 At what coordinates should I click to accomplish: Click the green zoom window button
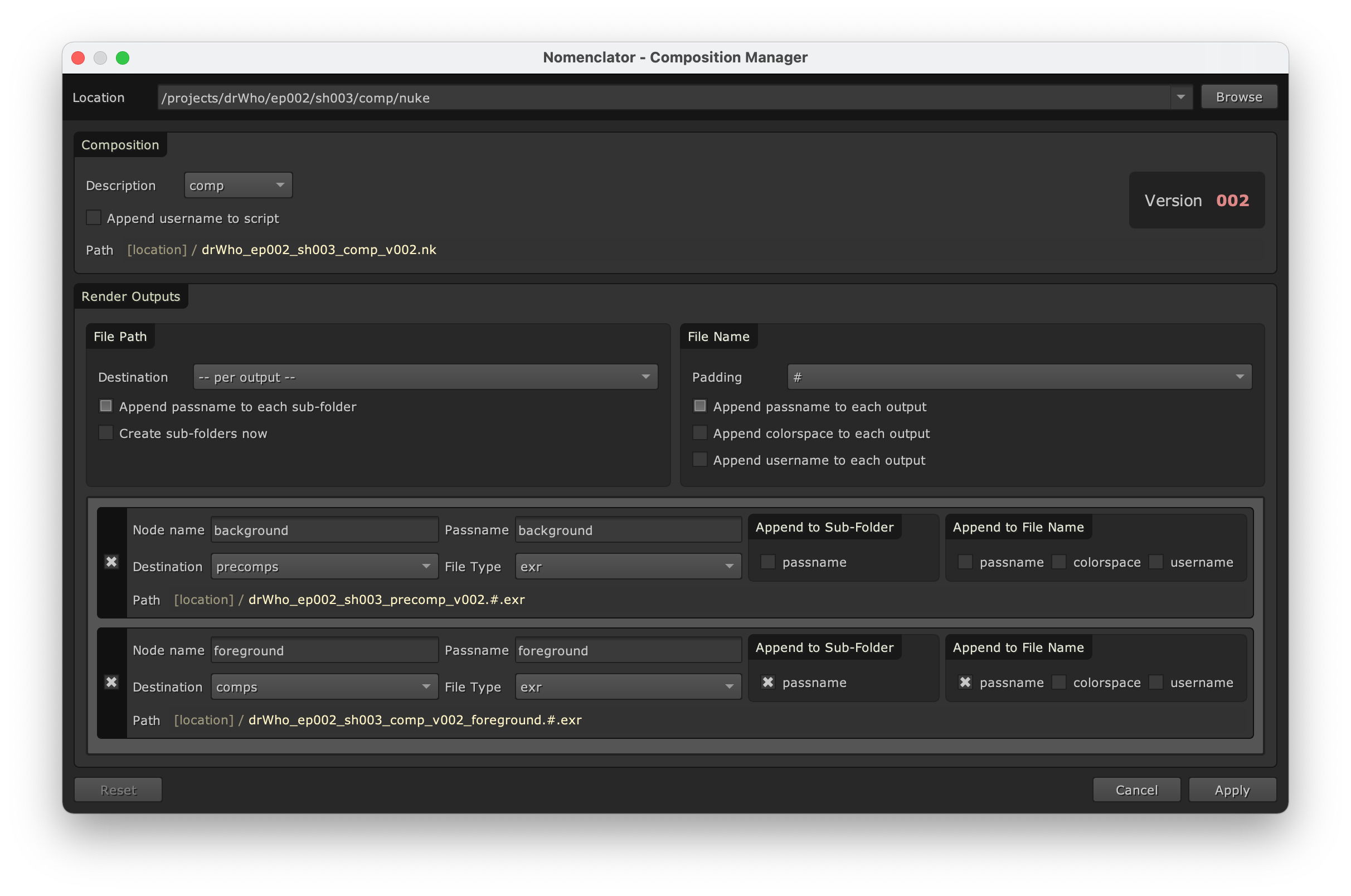[122, 58]
